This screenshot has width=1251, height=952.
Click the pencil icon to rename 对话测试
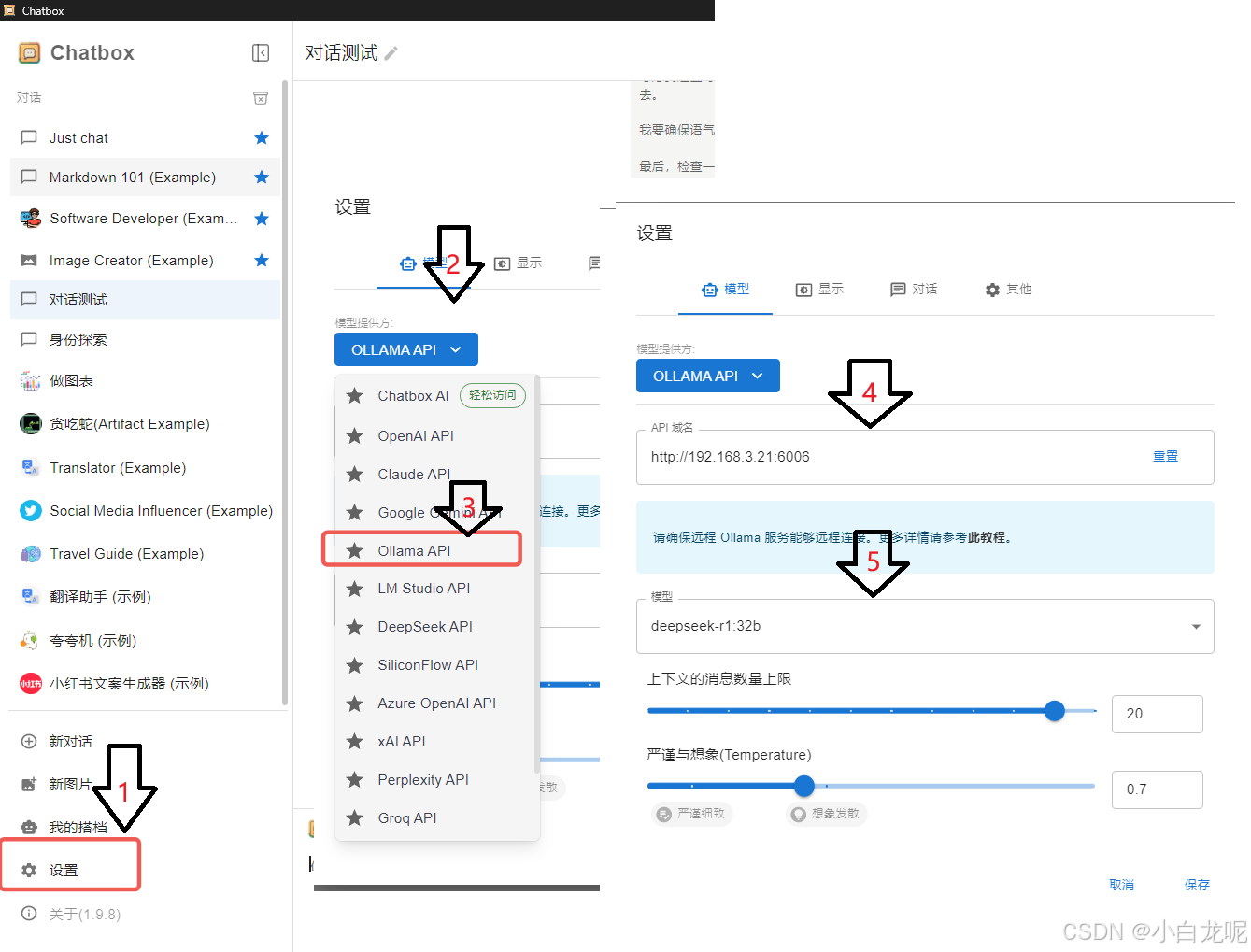click(391, 52)
